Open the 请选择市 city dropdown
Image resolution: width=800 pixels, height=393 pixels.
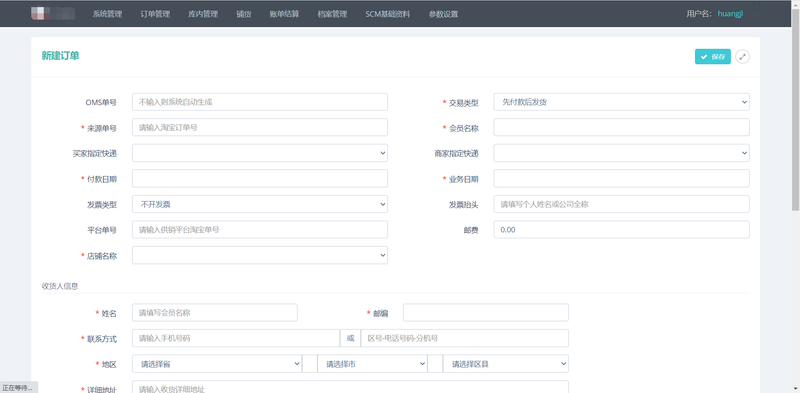click(372, 364)
